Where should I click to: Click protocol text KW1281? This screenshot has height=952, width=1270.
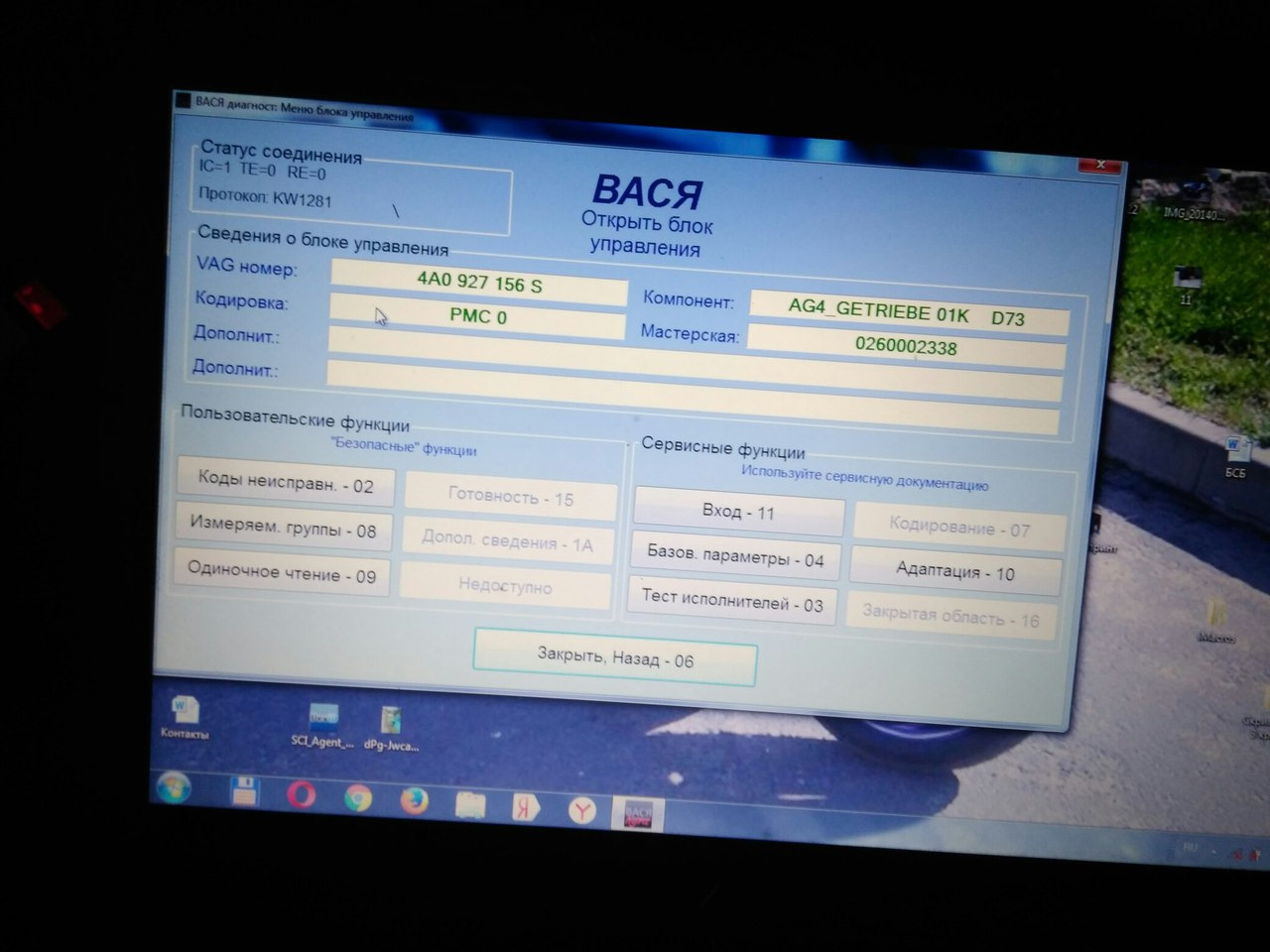pyautogui.click(x=302, y=199)
